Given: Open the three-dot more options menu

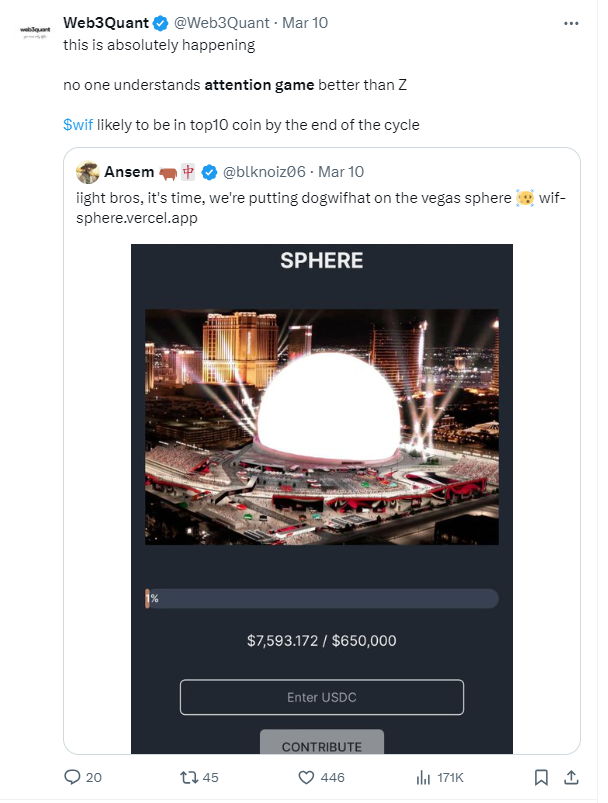Looking at the screenshot, I should click(571, 24).
